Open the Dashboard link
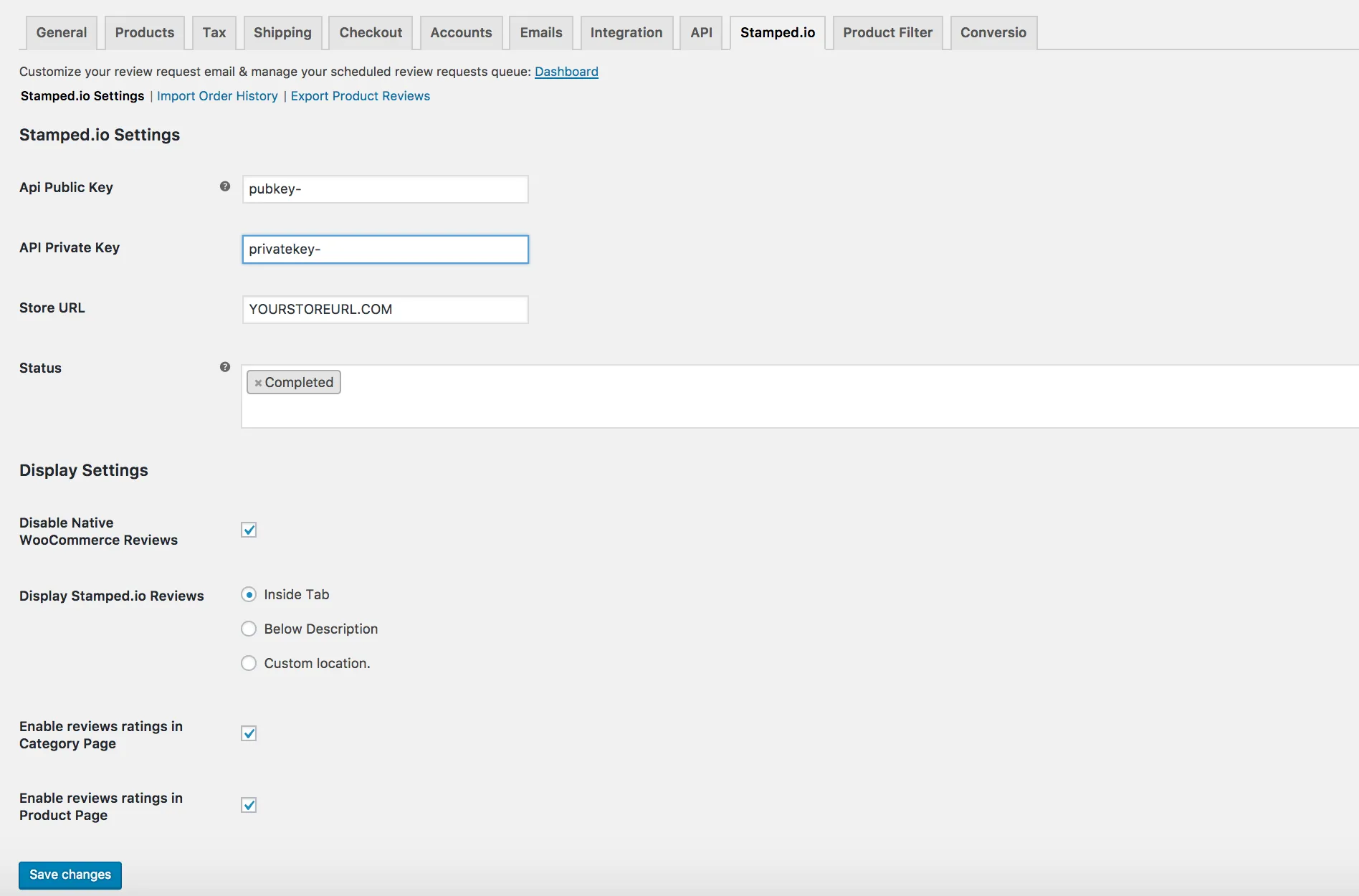Image resolution: width=1359 pixels, height=896 pixels. coord(566,72)
